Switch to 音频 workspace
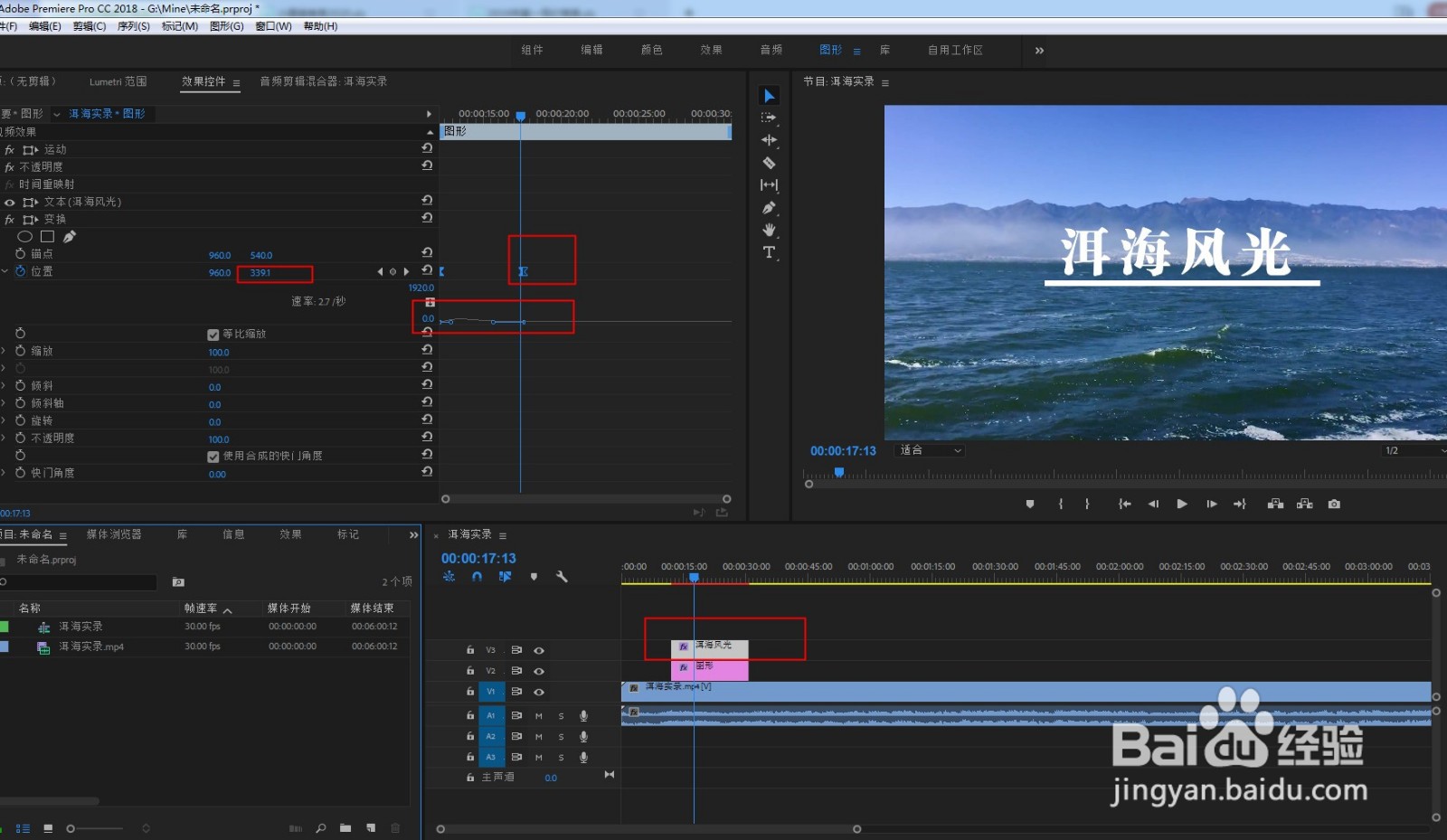 click(x=771, y=50)
